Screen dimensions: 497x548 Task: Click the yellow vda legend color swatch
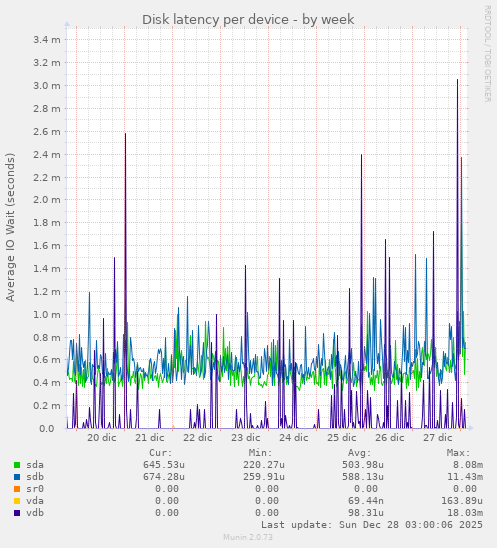pyautogui.click(x=17, y=501)
